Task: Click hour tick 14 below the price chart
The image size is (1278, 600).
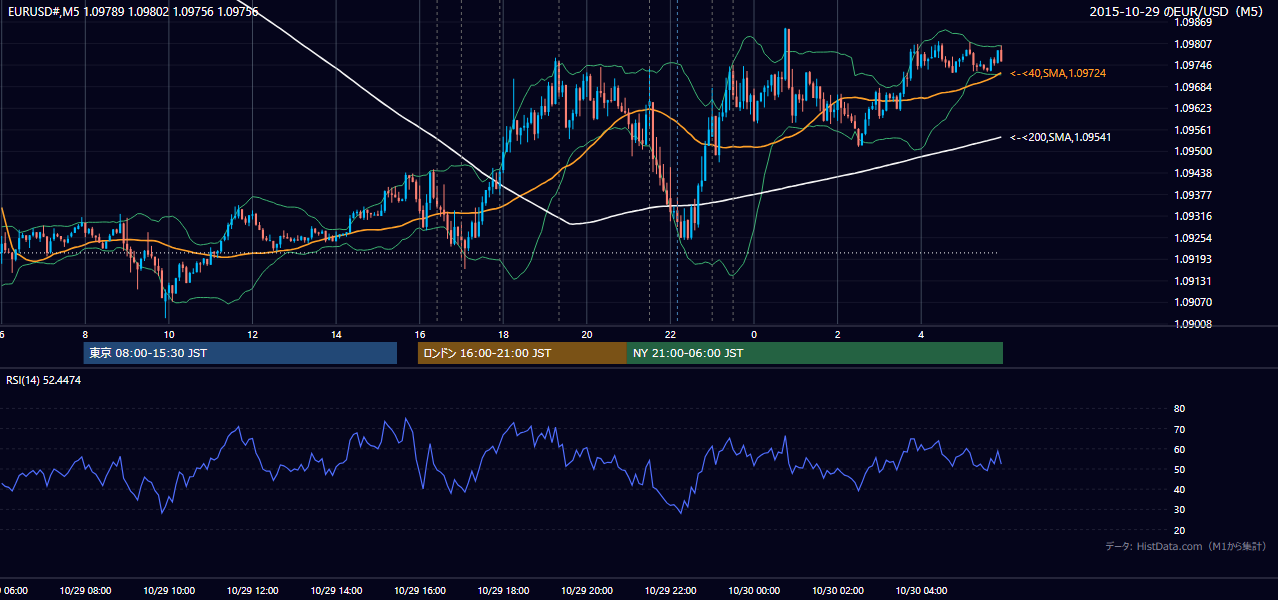Action: pos(336,335)
